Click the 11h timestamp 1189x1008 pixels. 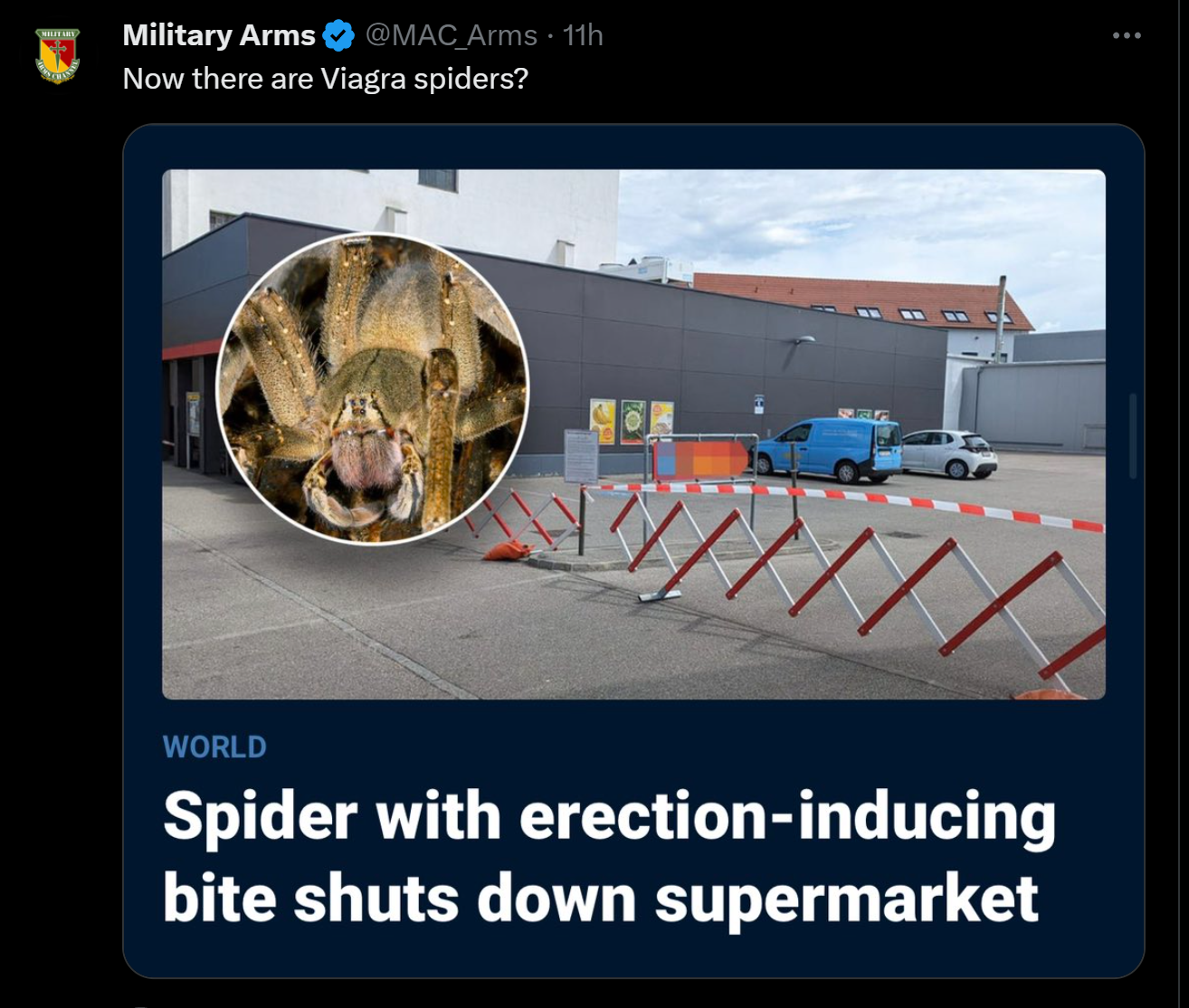(583, 35)
